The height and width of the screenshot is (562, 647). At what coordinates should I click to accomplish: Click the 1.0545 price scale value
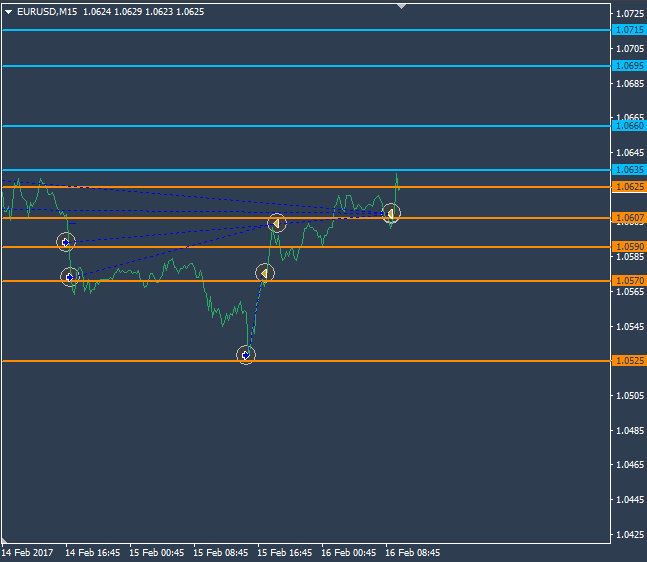630,327
